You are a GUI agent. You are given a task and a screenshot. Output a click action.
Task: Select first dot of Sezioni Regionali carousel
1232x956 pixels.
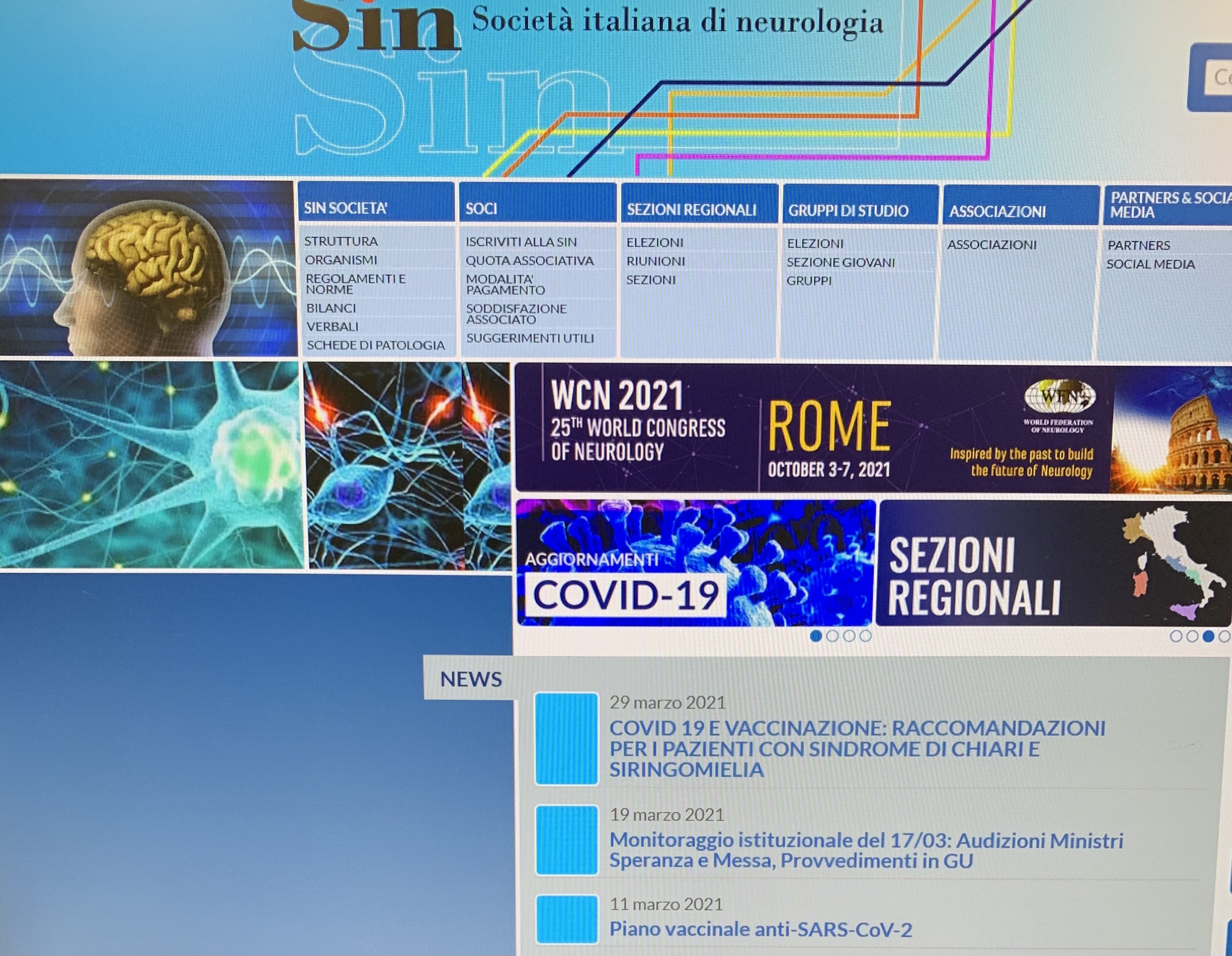(x=1176, y=637)
